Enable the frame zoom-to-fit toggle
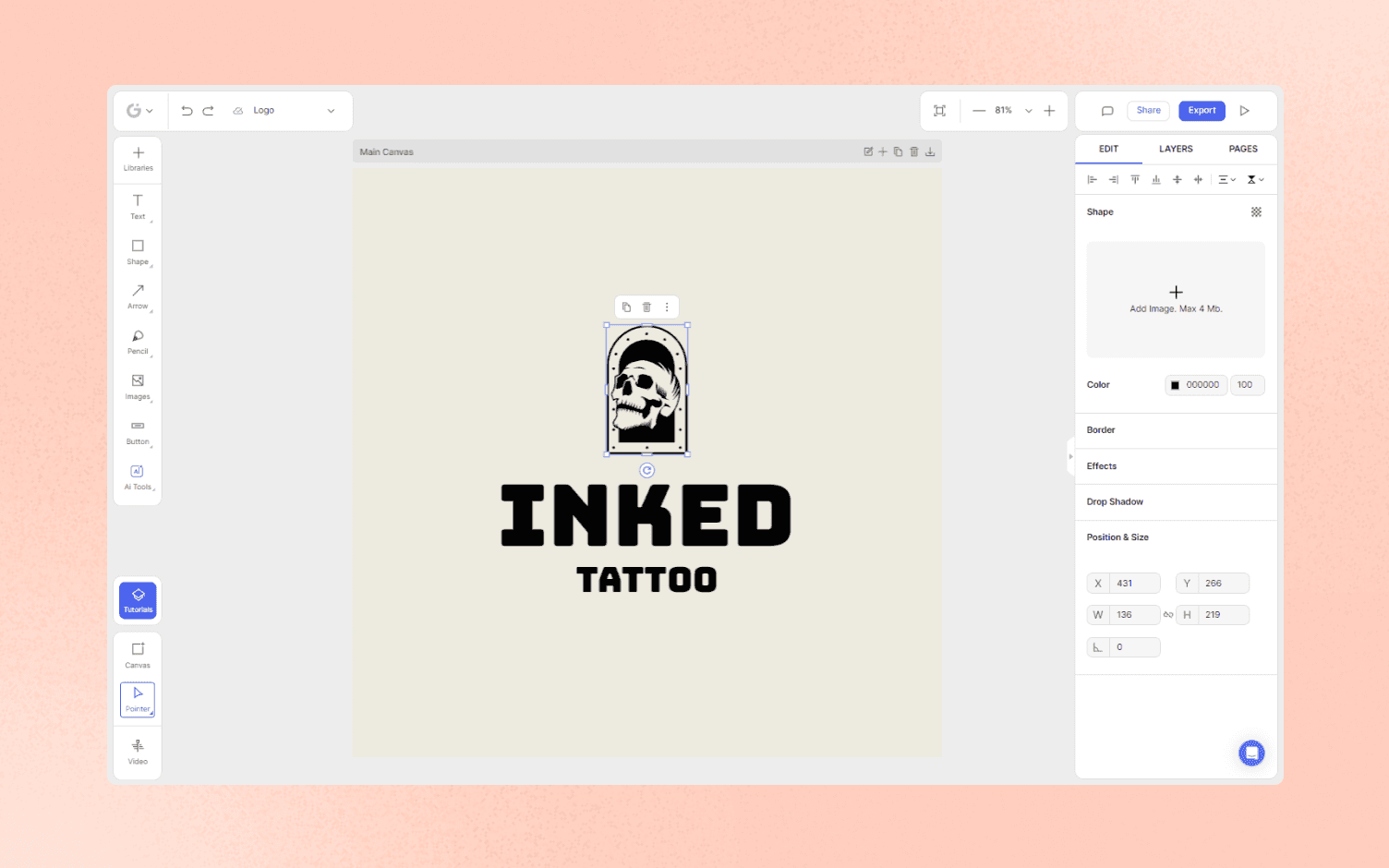 click(939, 110)
